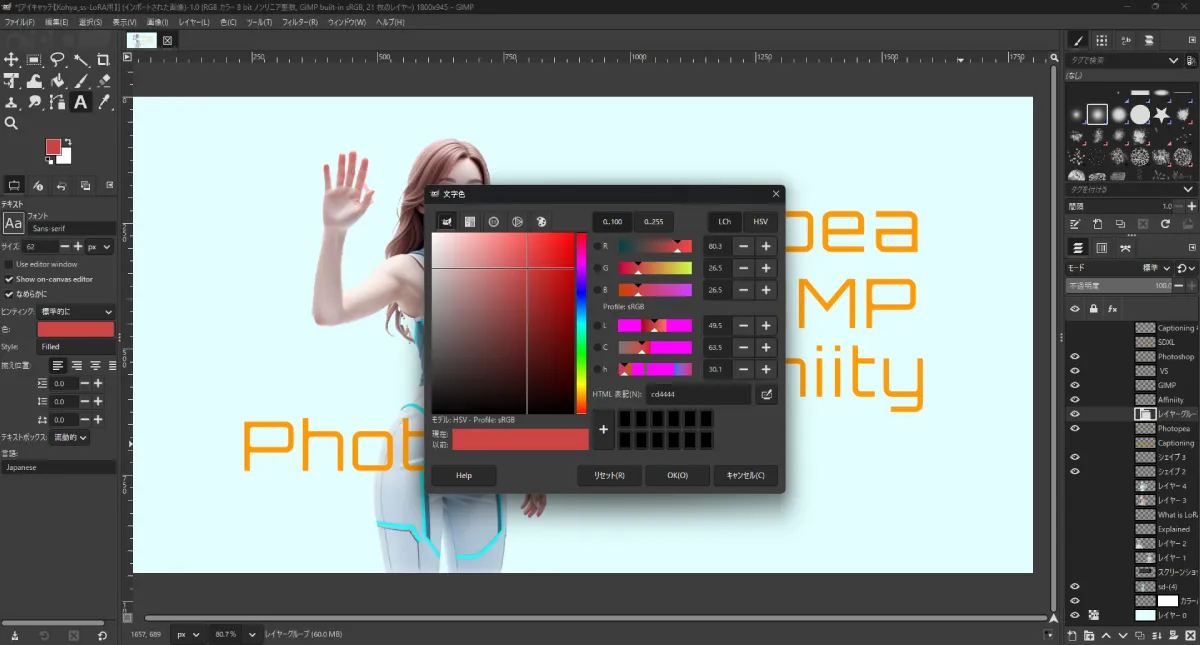The width and height of the screenshot is (1200, 645).
Task: Switch to the Eraser tool
Action: (104, 80)
